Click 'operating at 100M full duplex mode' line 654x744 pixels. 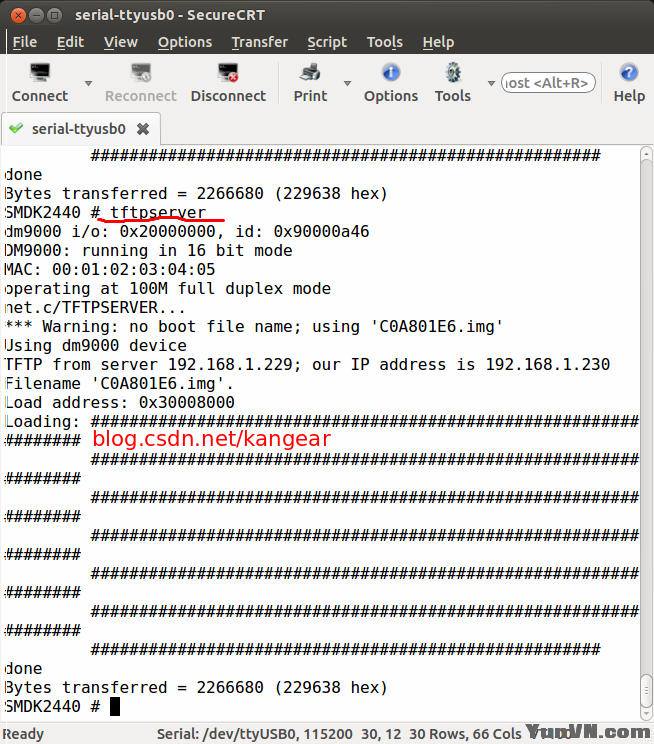(168, 288)
